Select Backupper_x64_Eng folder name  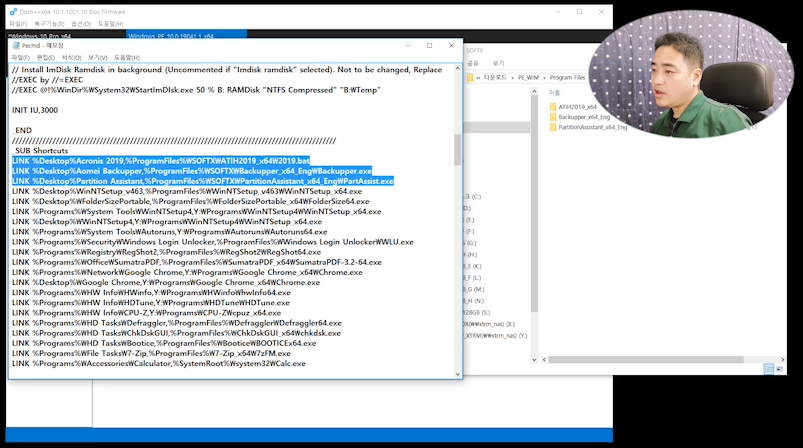pos(584,117)
